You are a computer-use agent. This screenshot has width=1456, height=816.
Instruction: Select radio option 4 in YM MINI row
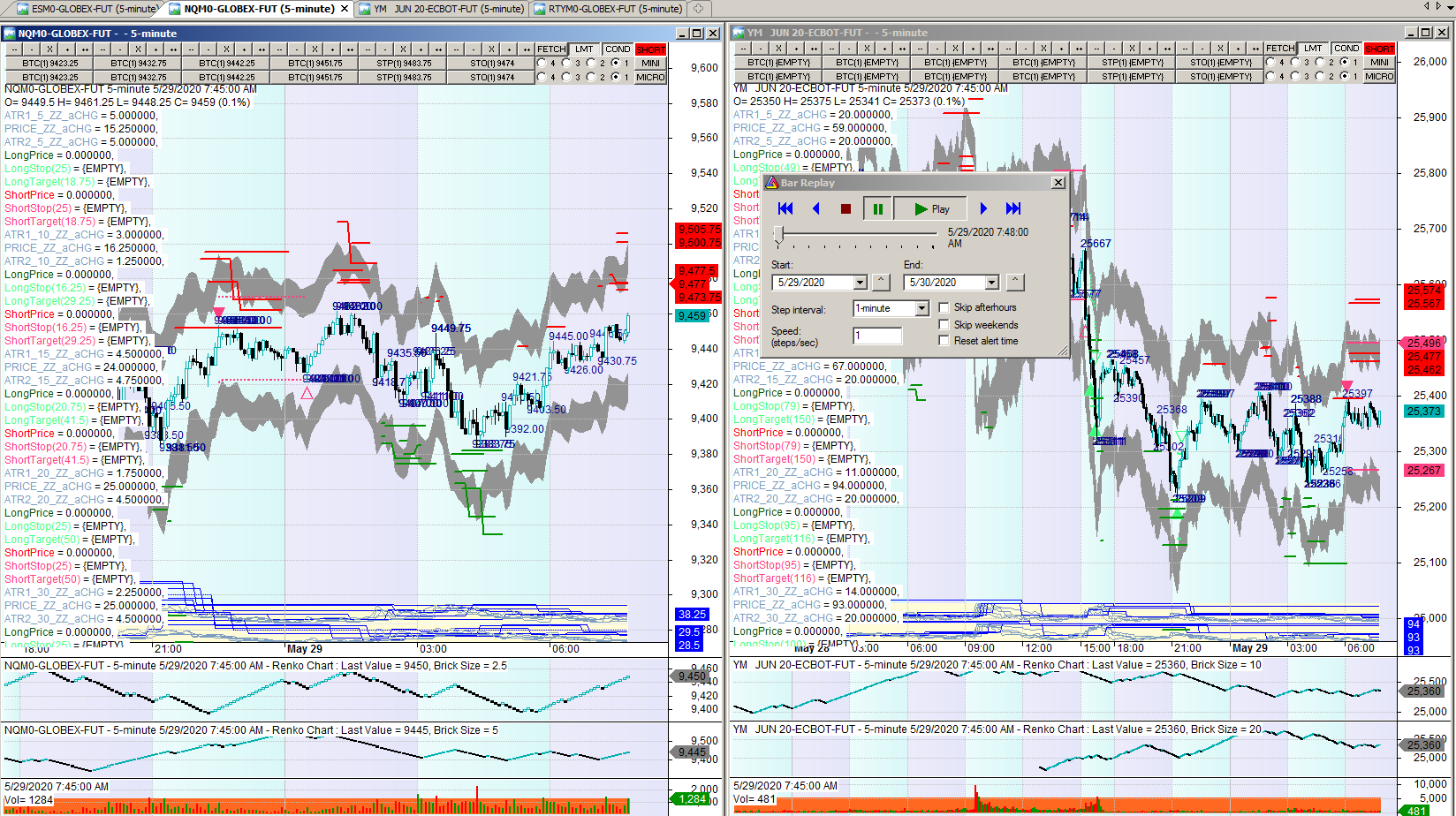coord(1270,62)
